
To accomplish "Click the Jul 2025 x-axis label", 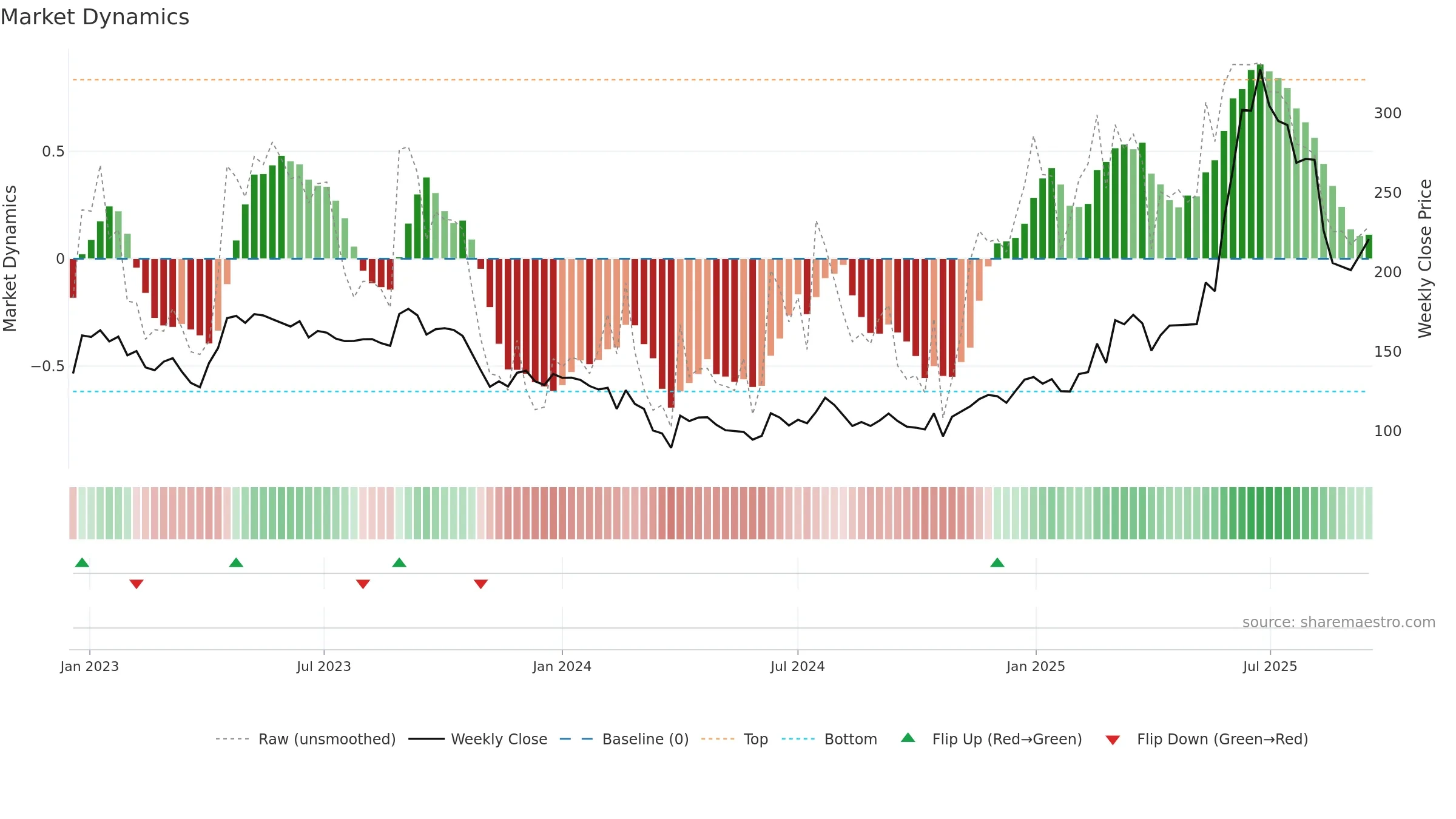I will 1270,666.
